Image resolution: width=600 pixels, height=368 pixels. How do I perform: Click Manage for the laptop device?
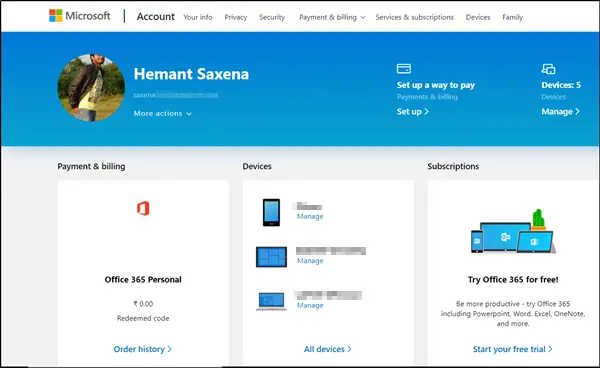point(310,305)
